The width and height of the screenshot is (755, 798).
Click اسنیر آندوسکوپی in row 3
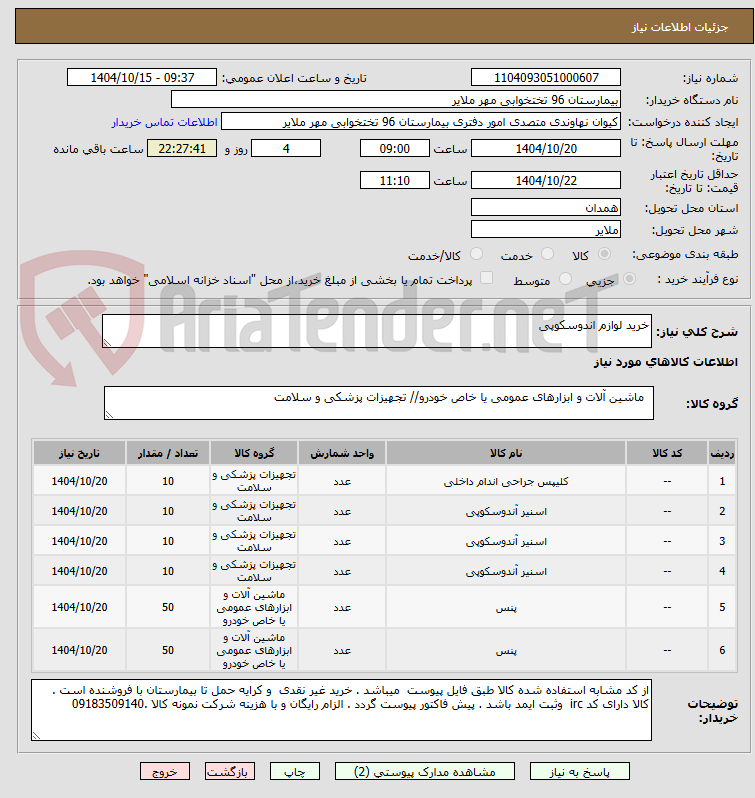[x=506, y=542]
